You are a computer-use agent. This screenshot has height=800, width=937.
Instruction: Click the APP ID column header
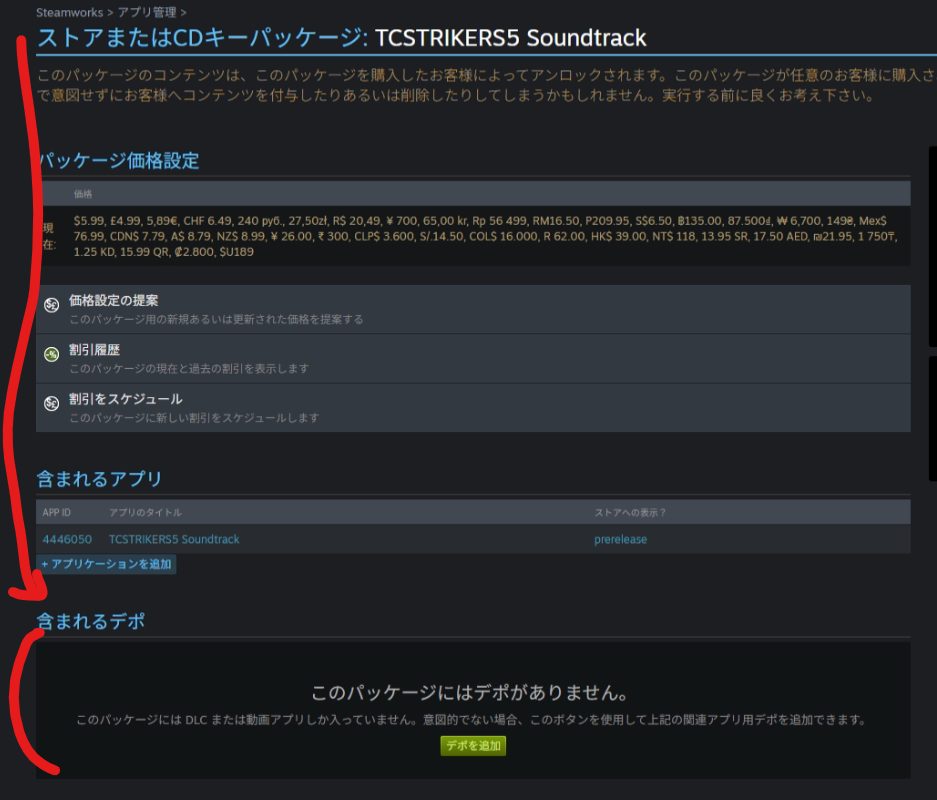pos(57,512)
